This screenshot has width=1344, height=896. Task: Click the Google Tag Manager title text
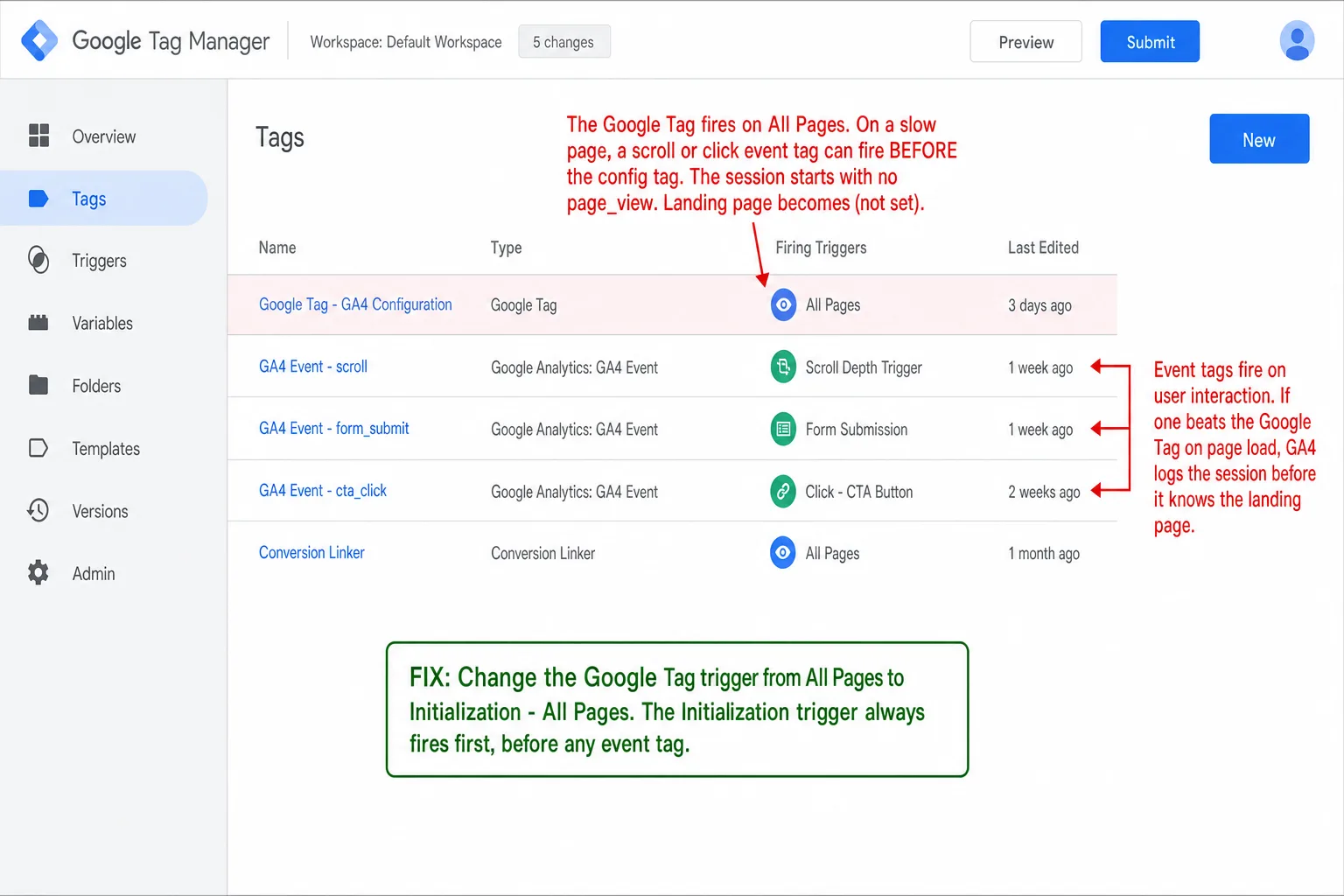coord(171,41)
